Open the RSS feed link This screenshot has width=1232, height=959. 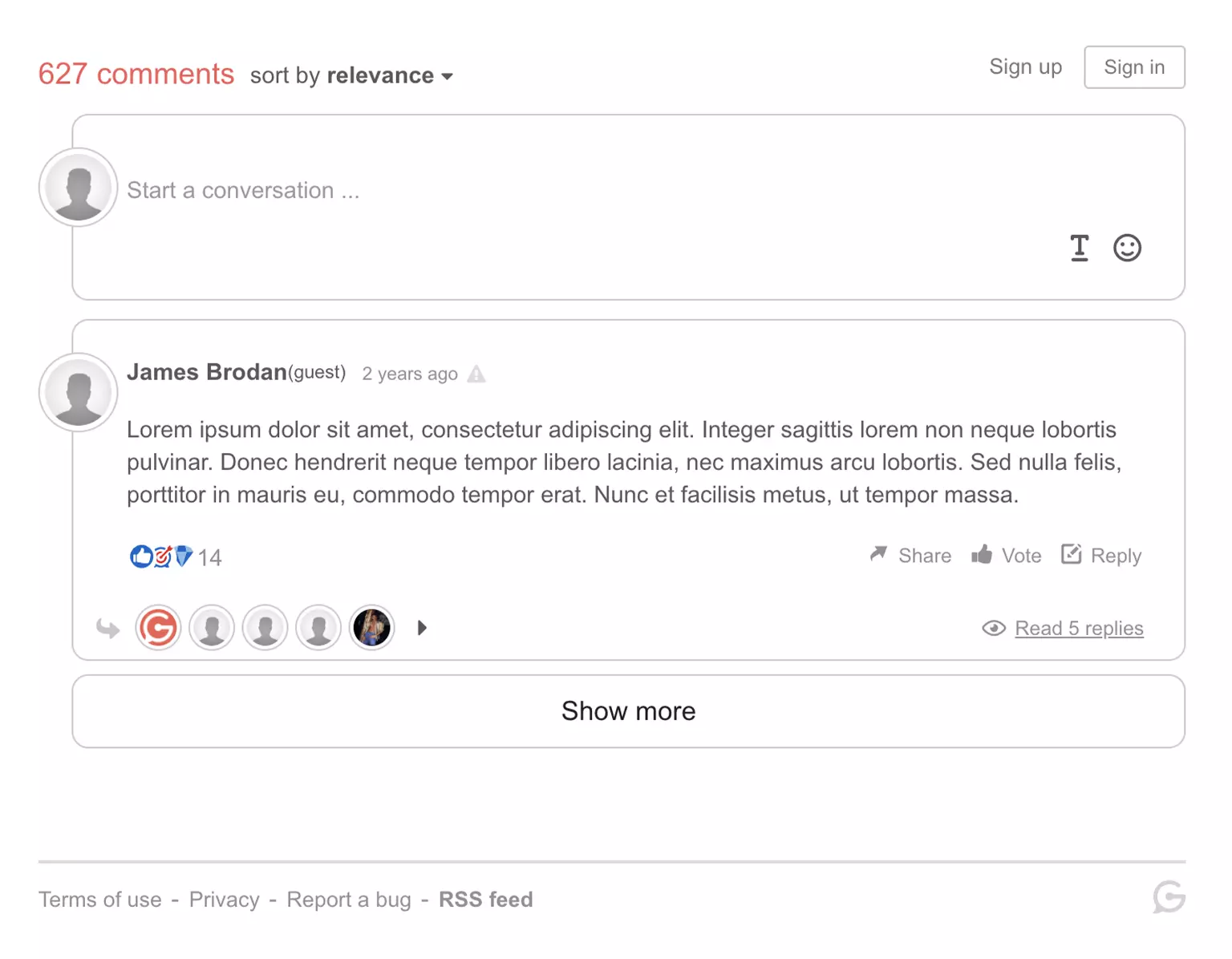[485, 900]
